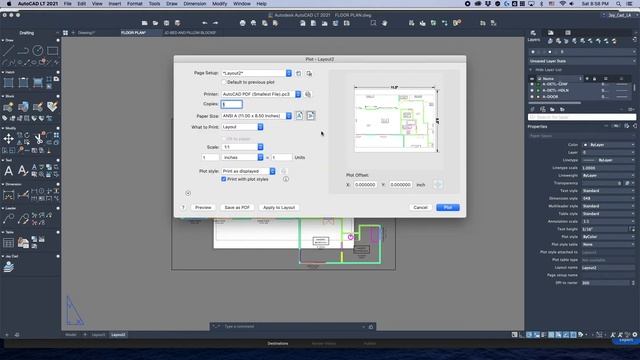Screen dimensions: 640x360
Task: Click the help question mark button
Action: 183,207
